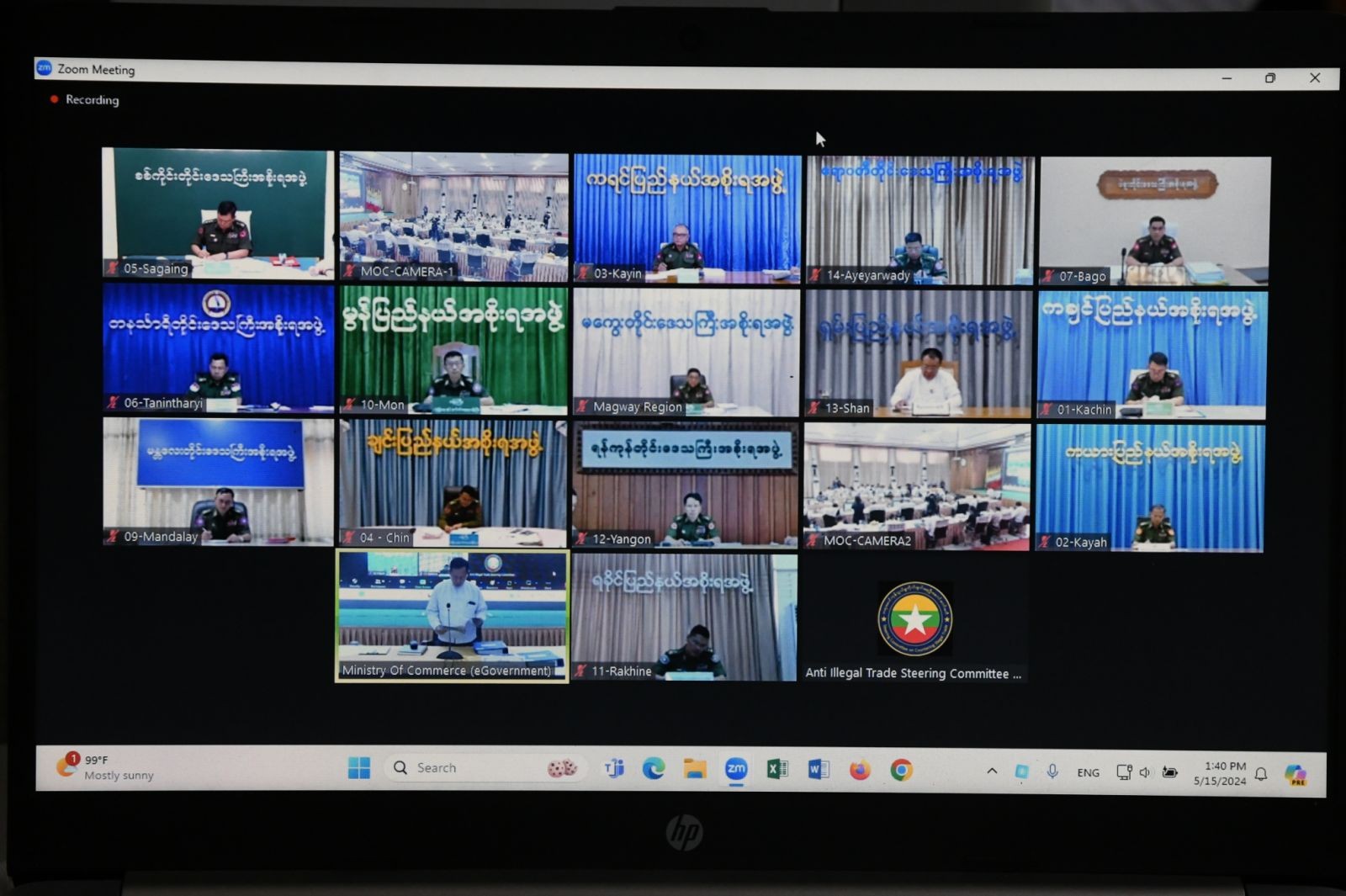Viewport: 1346px width, 896px height.
Task: Select the MOC-CAMERA2 video tile
Action: click(x=917, y=486)
